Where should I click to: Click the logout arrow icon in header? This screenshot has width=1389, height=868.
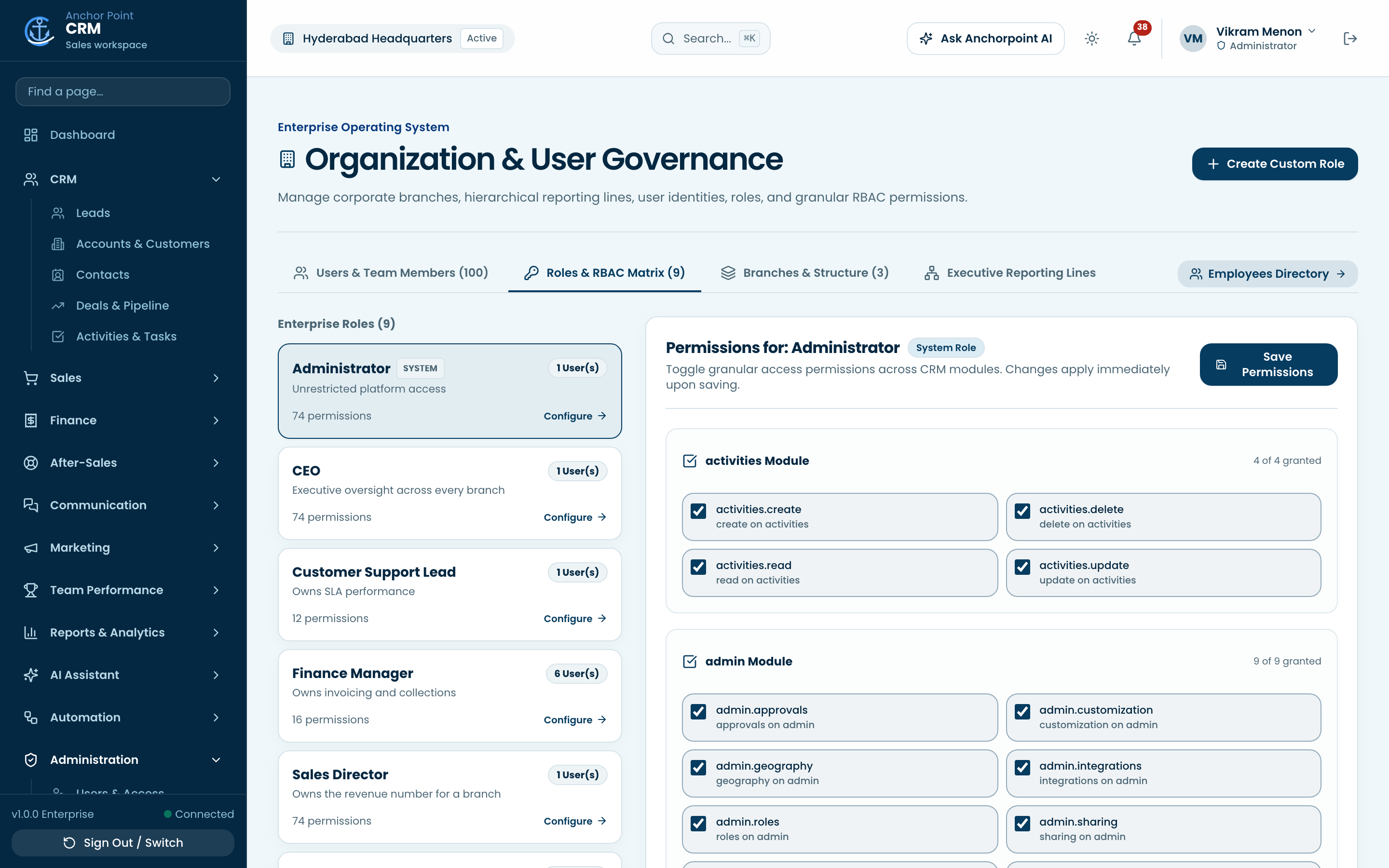point(1350,39)
